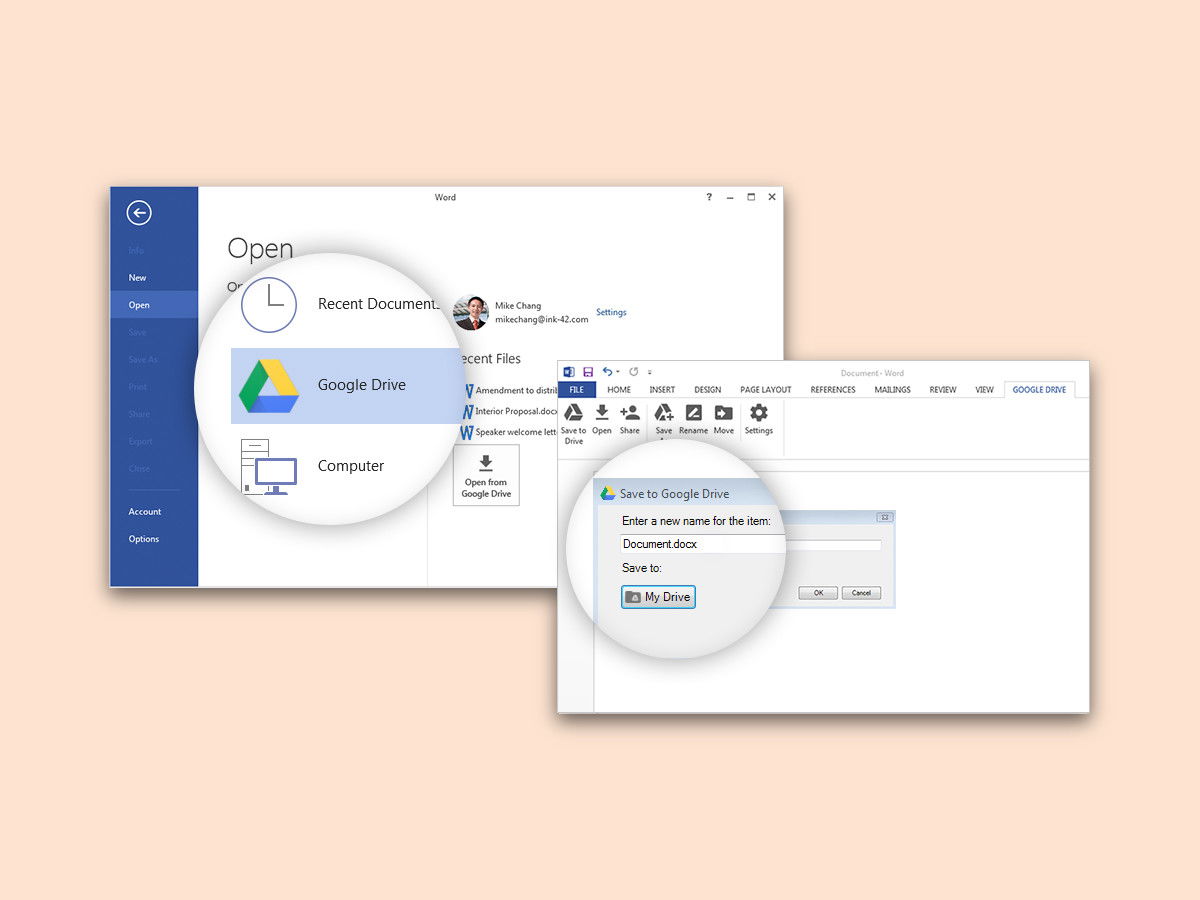Screen dimensions: 1200x900
Task: Click the My Drive destination button
Action: tap(658, 597)
